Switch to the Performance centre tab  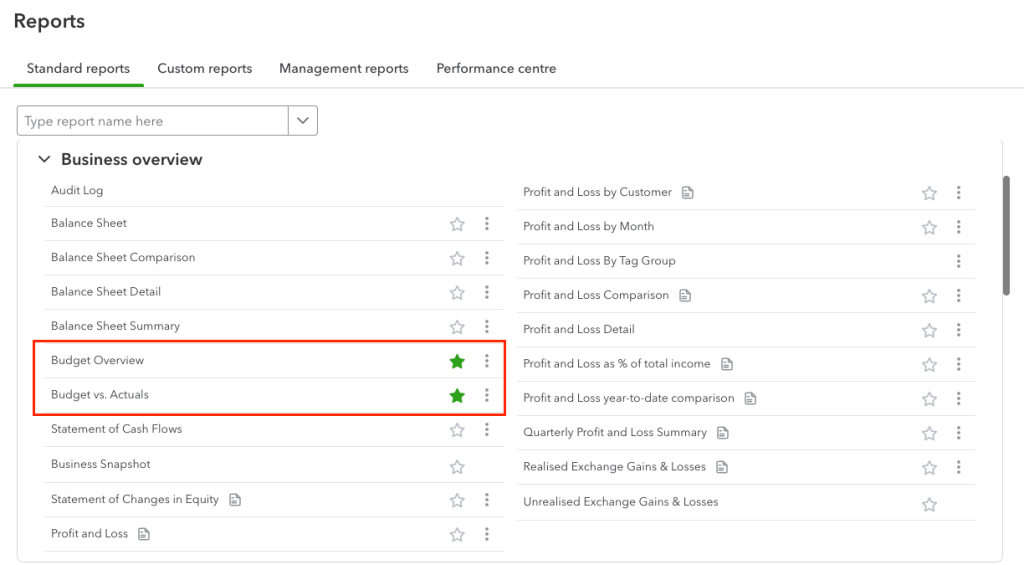click(496, 69)
